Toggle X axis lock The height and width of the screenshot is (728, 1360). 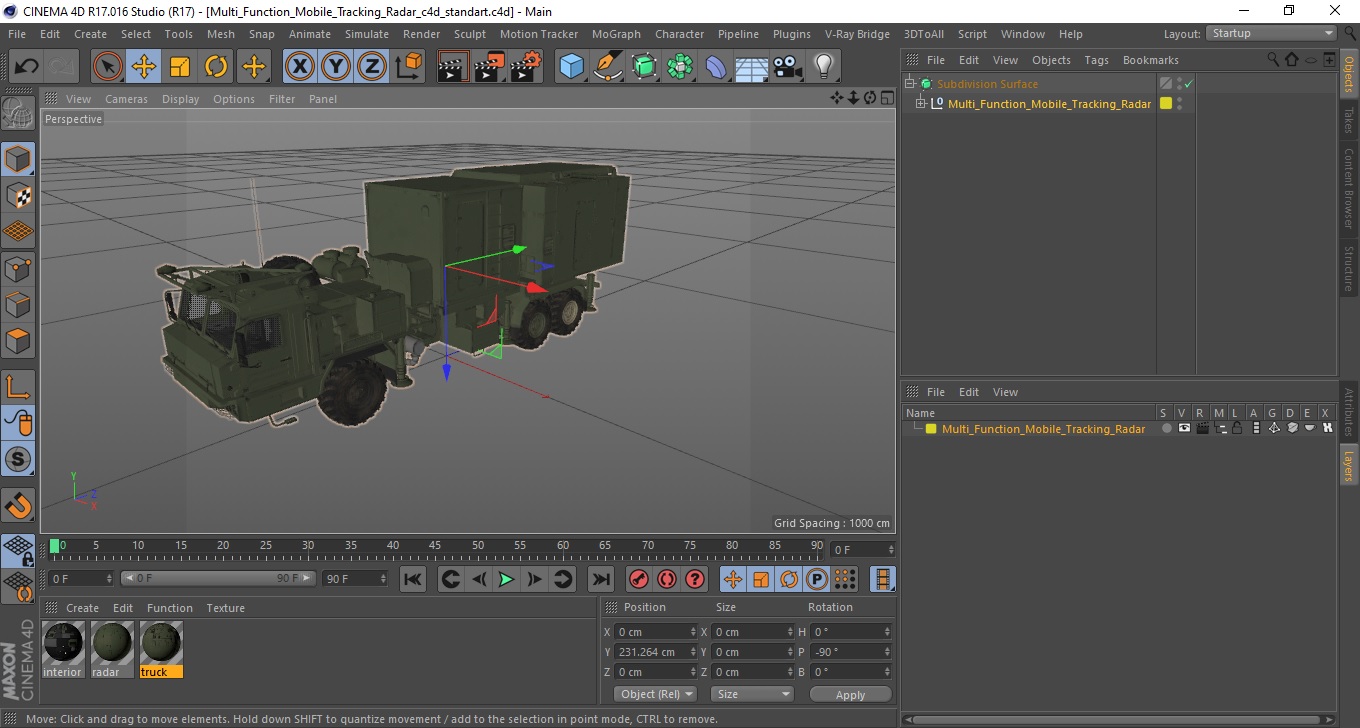click(300, 67)
